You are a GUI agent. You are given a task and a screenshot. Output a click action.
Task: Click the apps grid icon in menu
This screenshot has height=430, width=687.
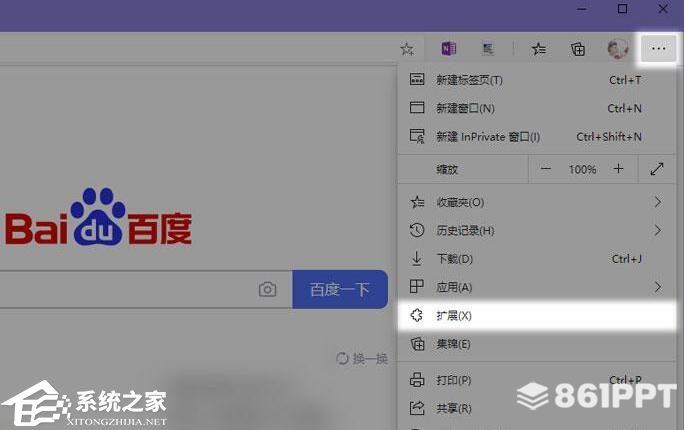click(x=416, y=287)
